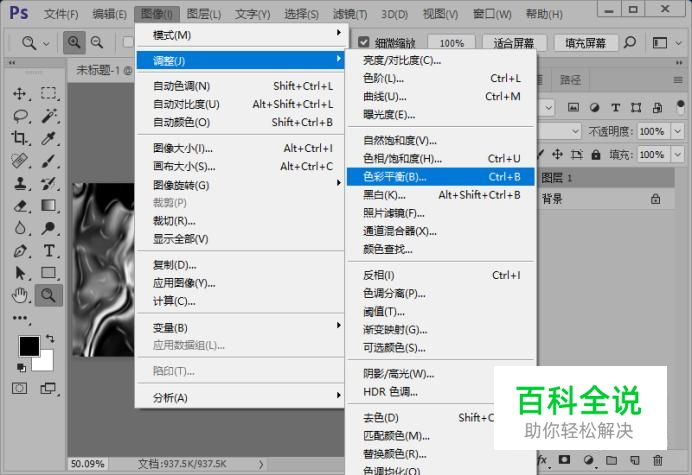692x475 pixels.
Task: Select the Rectangle shape tool
Action: pos(48,273)
